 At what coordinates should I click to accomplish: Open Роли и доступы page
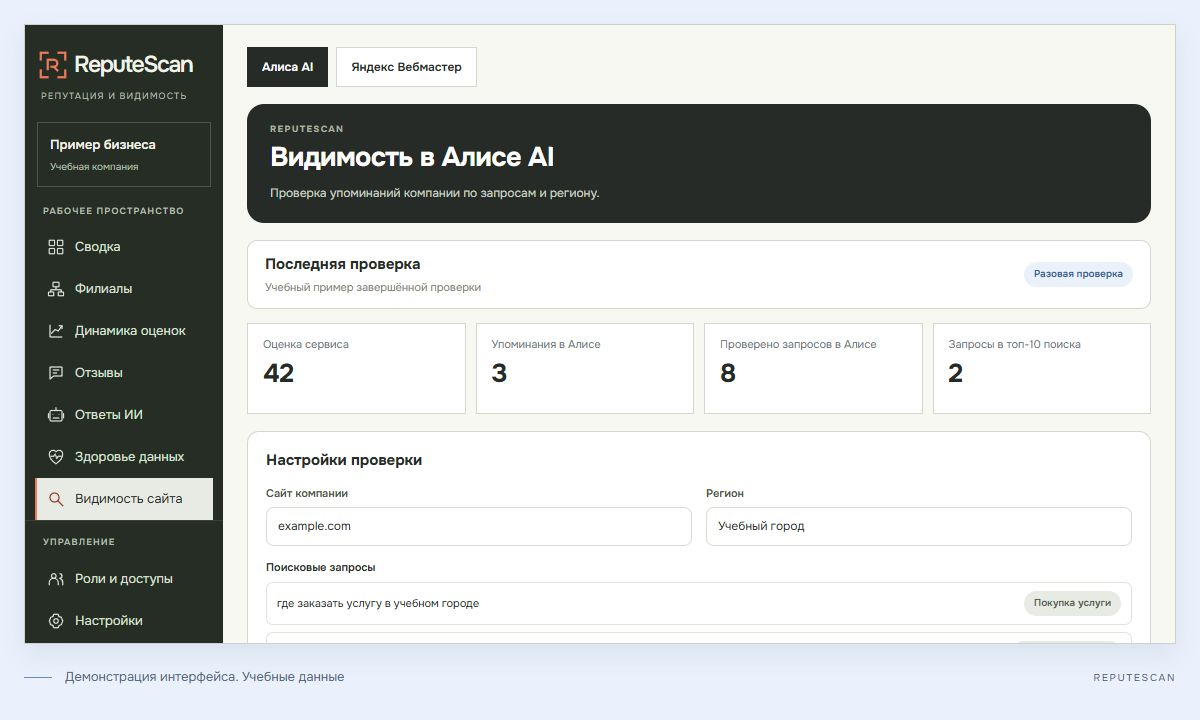[x=124, y=579]
